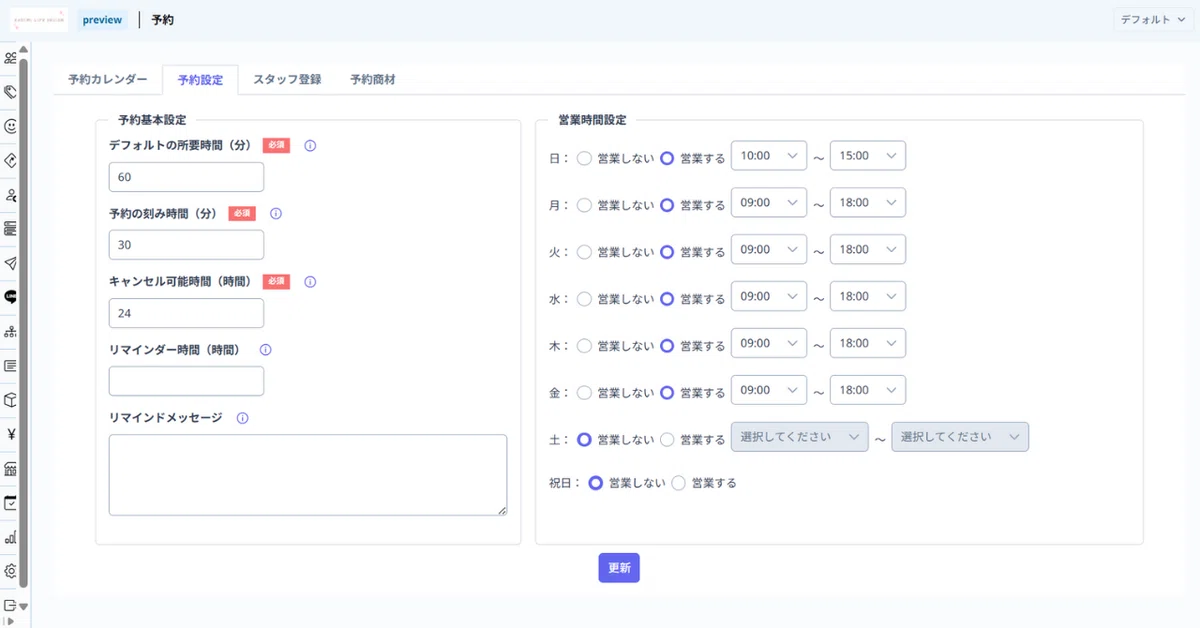This screenshot has width=1200, height=628.
Task: Open the box product icon in sidebar
Action: click(10, 399)
